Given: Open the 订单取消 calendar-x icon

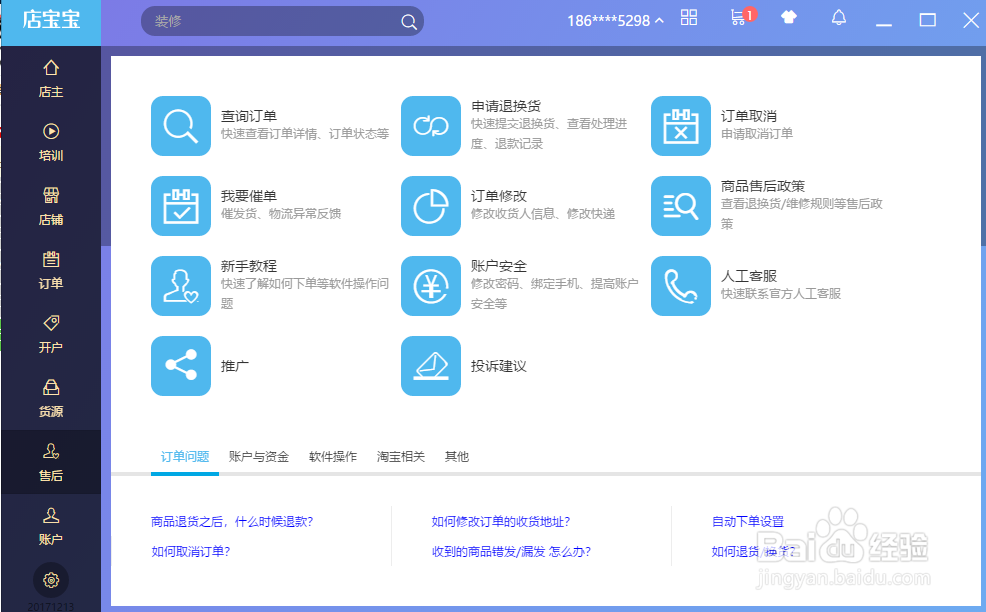Looking at the screenshot, I should pyautogui.click(x=680, y=126).
